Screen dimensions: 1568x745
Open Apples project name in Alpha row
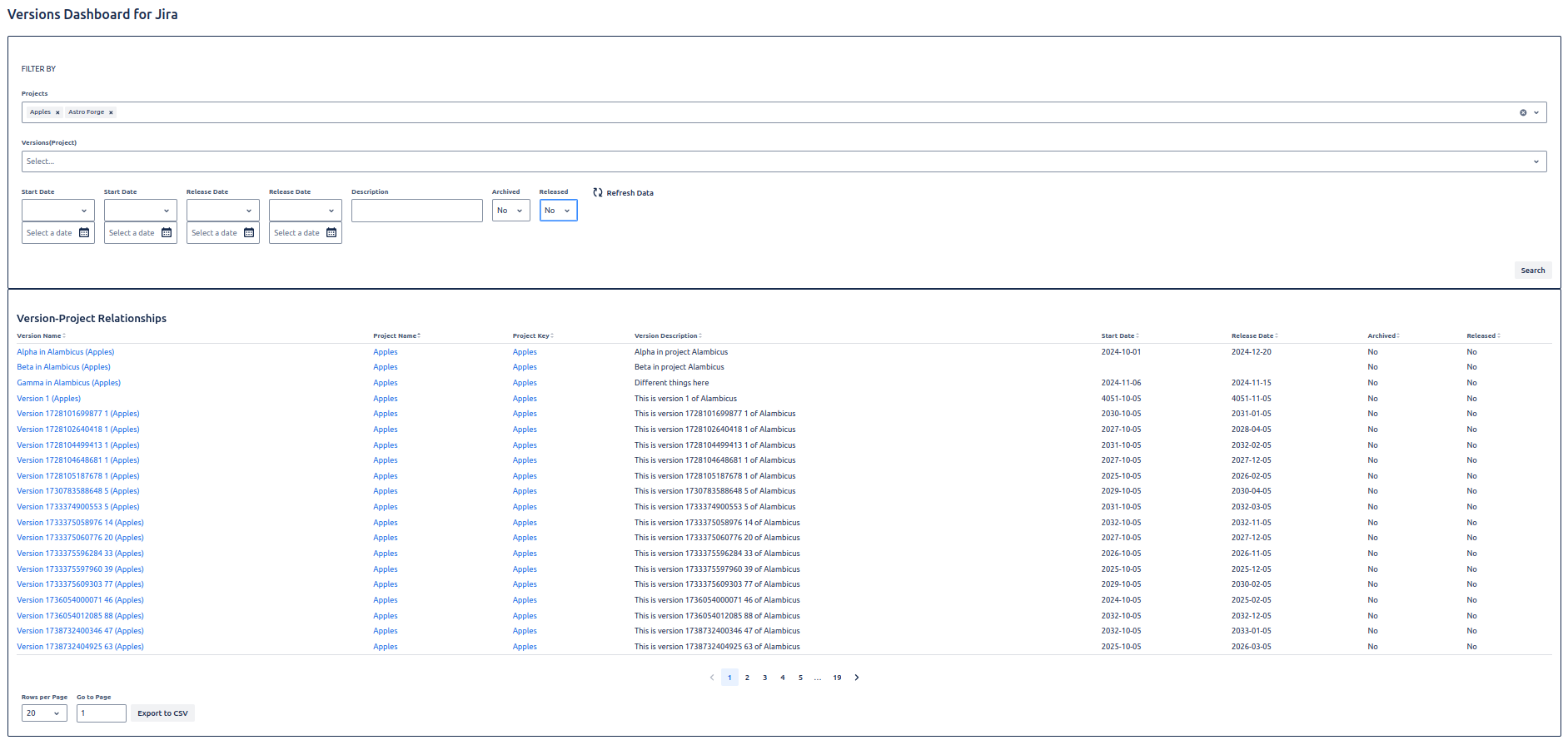tap(386, 352)
